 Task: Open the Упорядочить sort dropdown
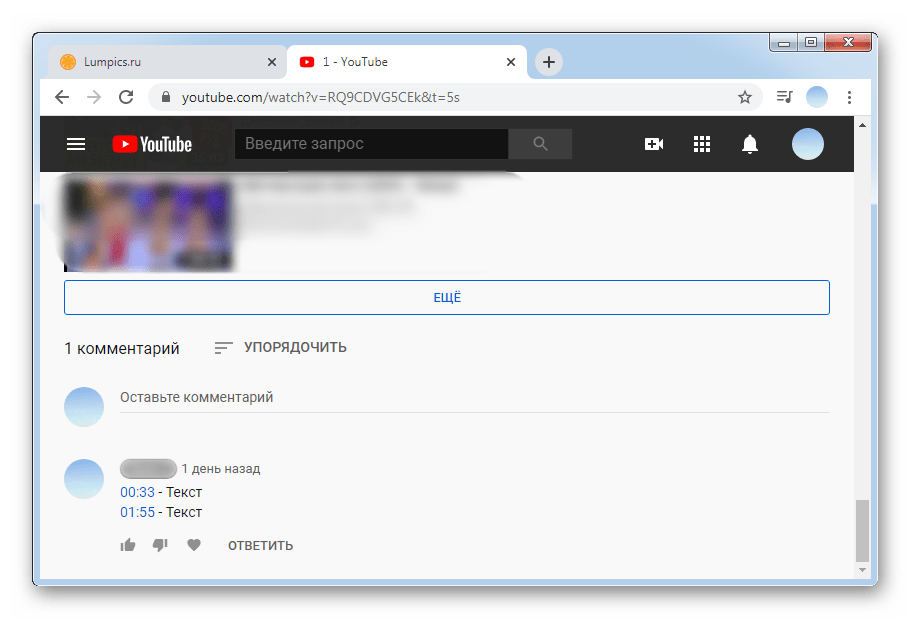281,348
